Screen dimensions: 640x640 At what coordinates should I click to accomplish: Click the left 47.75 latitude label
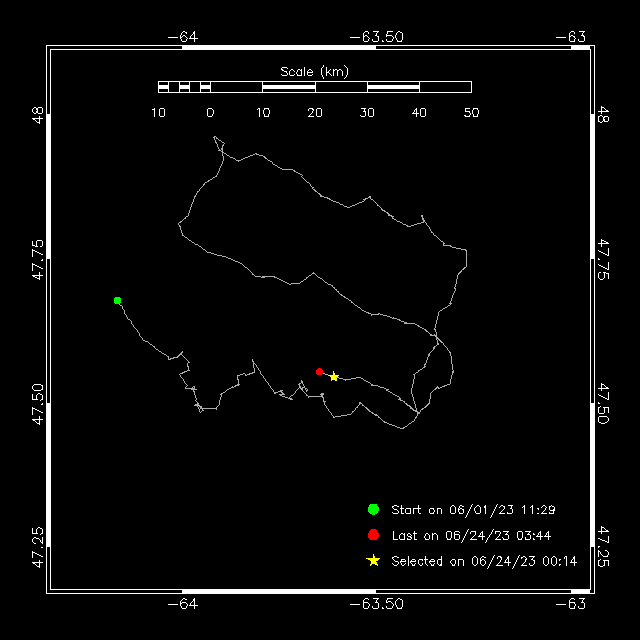tap(38, 260)
